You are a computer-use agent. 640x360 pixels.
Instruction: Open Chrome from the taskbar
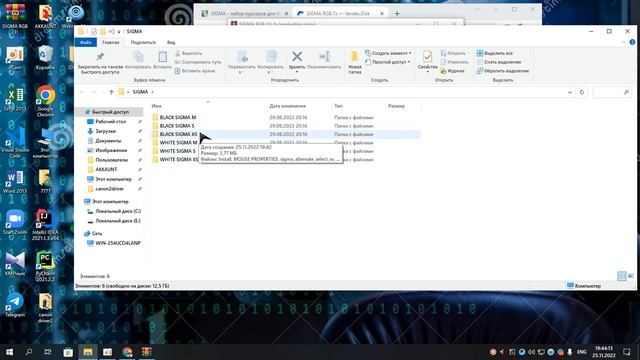127,352
